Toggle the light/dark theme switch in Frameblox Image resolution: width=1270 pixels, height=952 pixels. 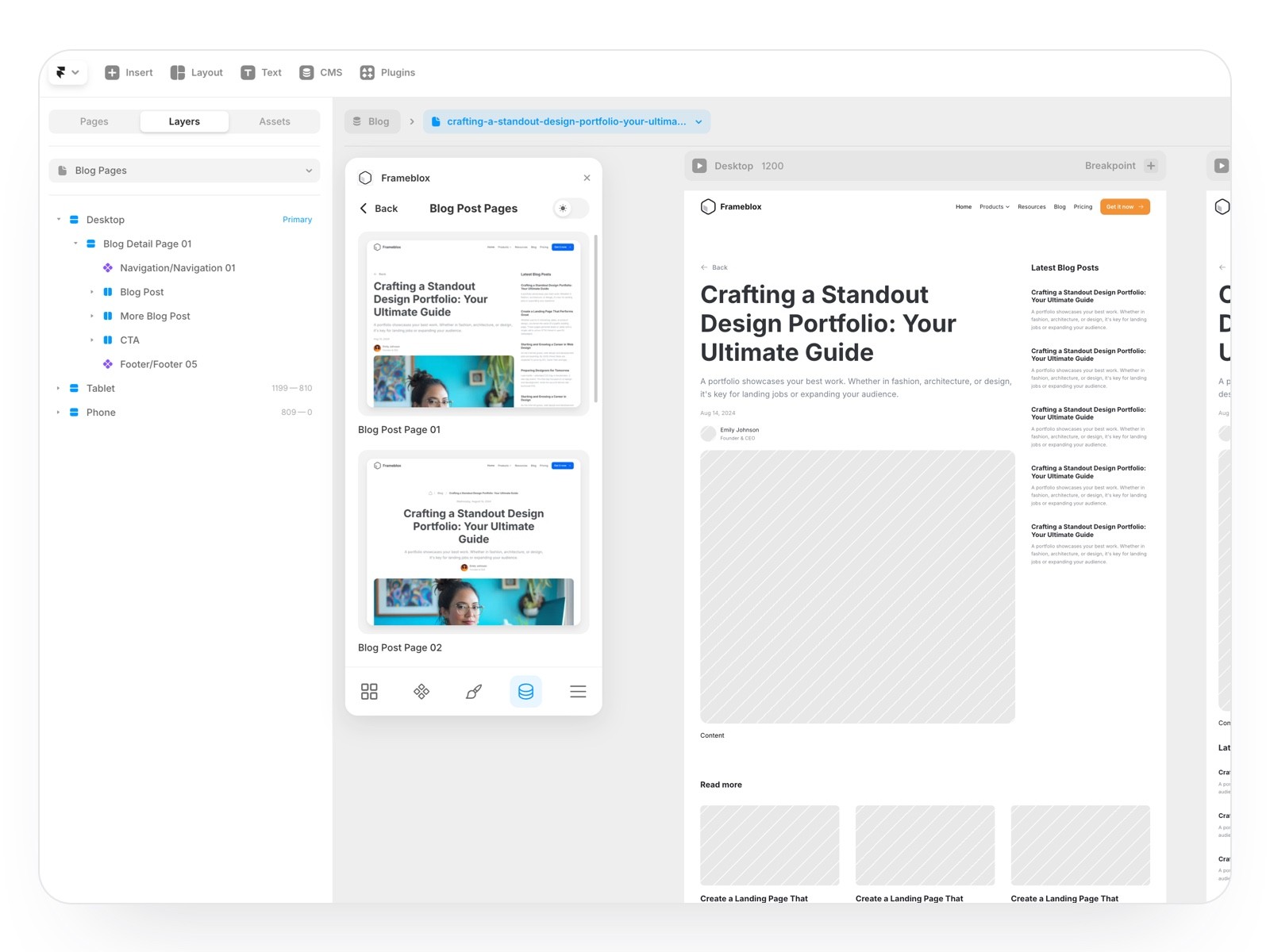click(x=568, y=208)
